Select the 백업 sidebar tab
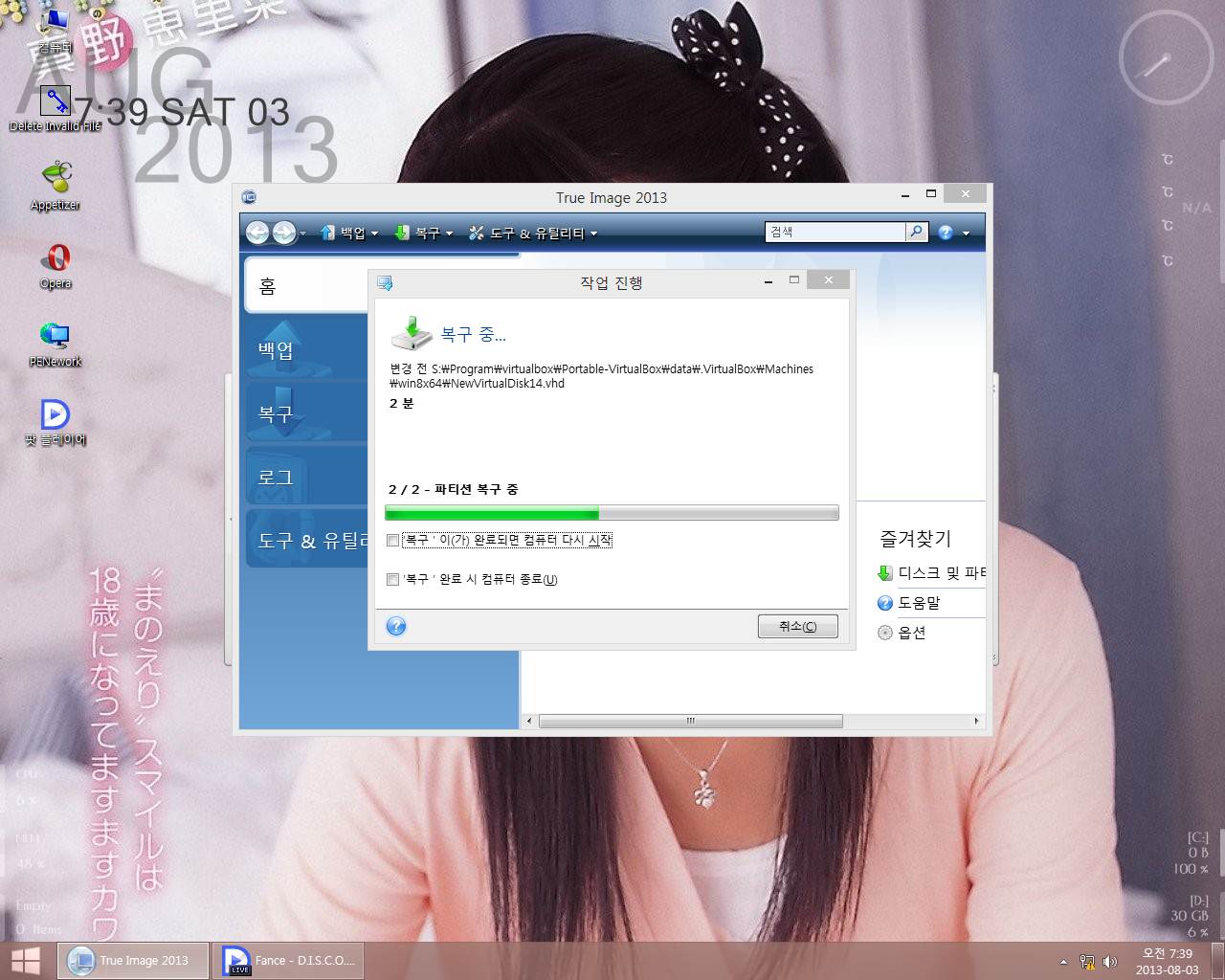The image size is (1225, 980). tap(306, 349)
